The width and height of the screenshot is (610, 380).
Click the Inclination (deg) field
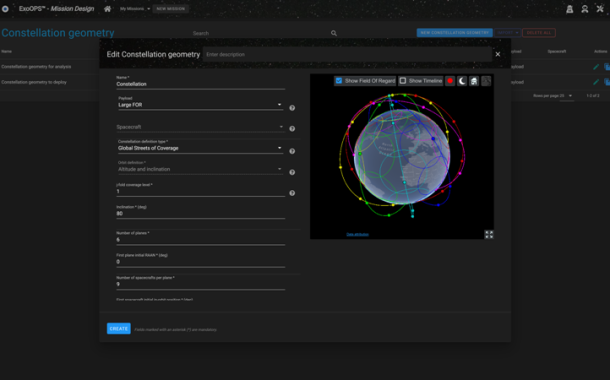(x=200, y=214)
